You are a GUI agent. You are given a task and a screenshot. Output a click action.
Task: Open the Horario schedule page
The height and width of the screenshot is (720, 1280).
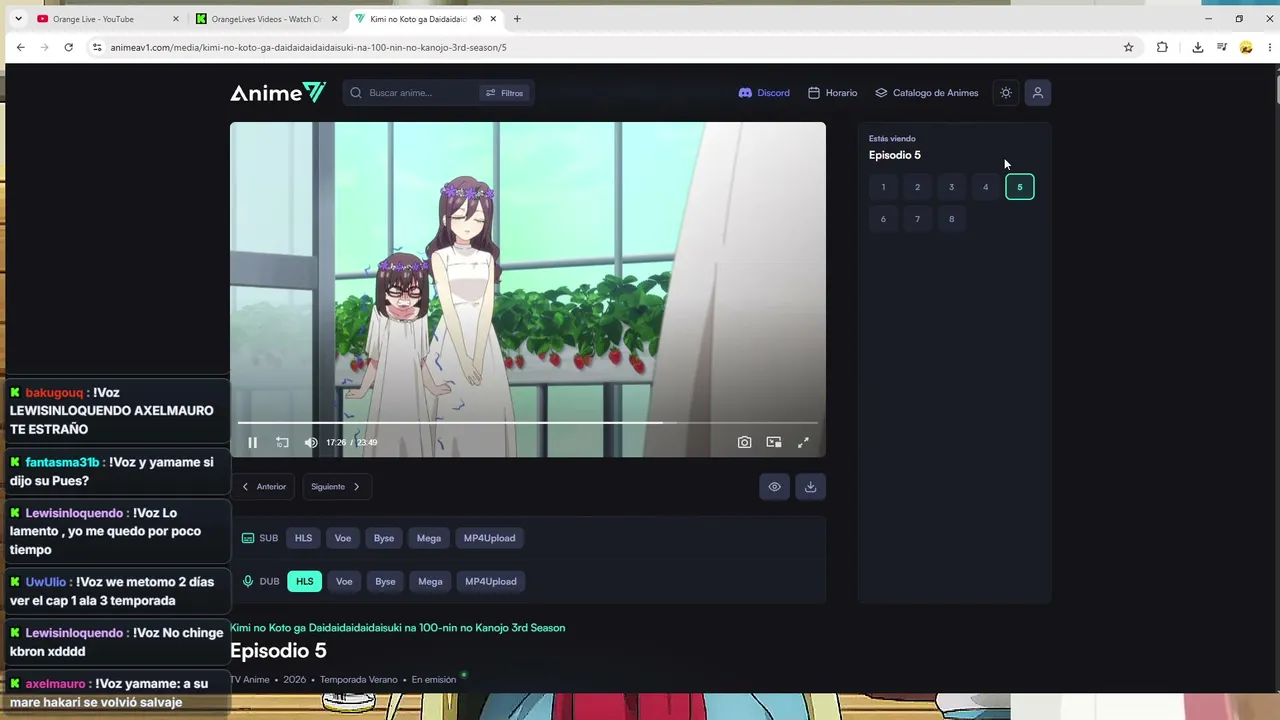833,93
